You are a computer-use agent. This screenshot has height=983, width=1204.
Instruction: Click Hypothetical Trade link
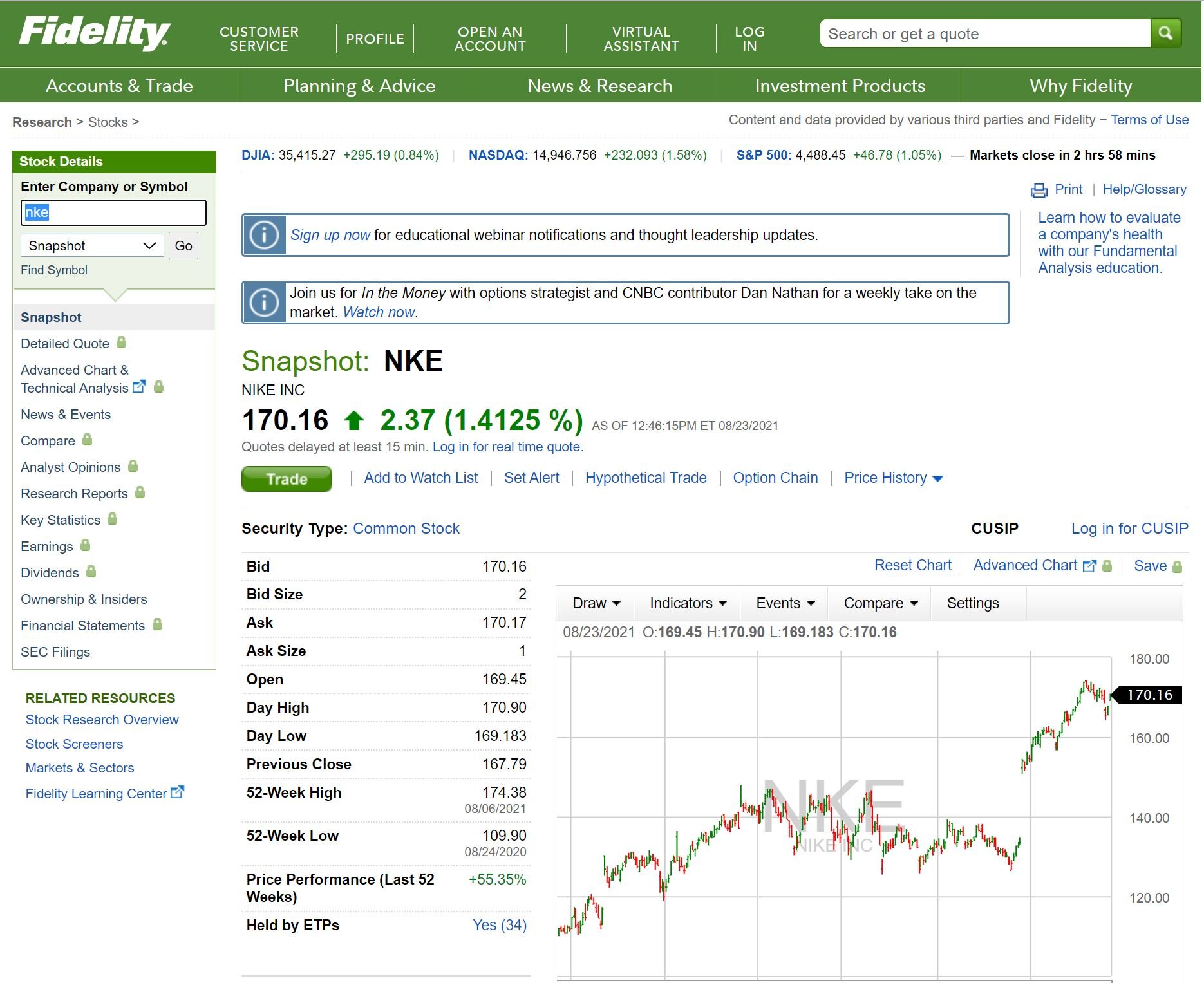click(x=646, y=478)
